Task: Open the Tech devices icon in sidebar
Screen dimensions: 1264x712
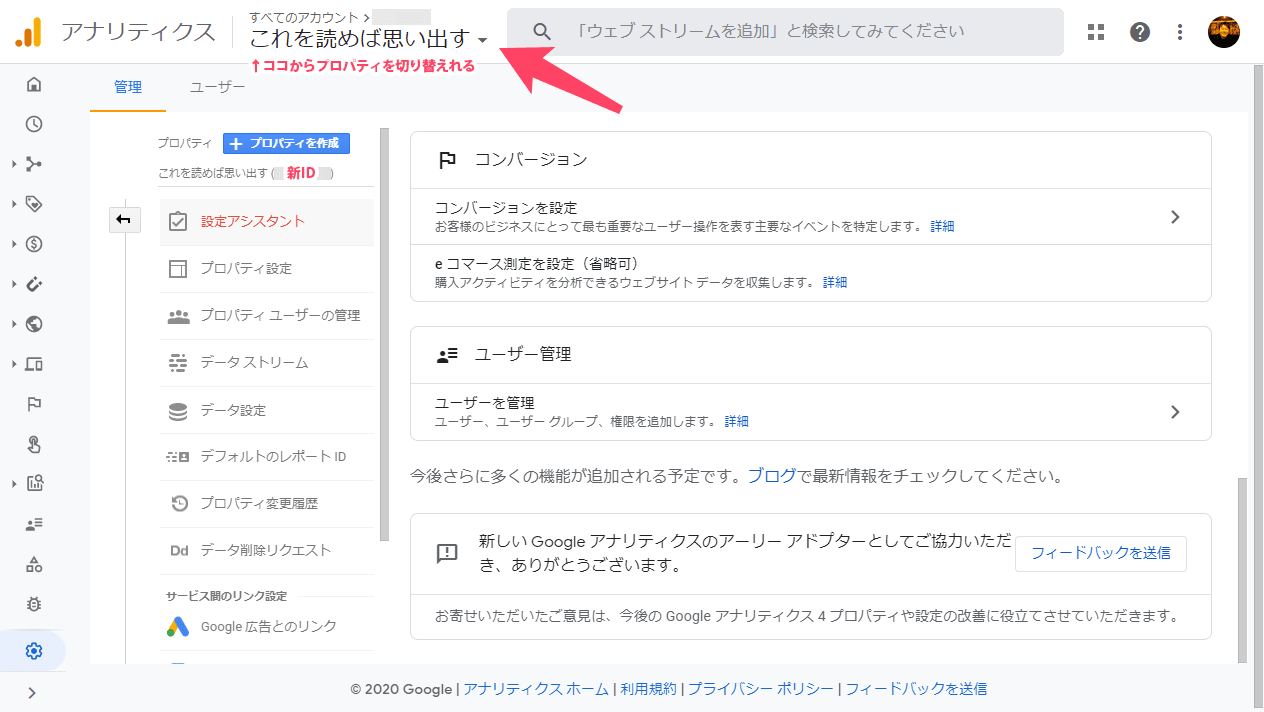Action: coord(34,364)
